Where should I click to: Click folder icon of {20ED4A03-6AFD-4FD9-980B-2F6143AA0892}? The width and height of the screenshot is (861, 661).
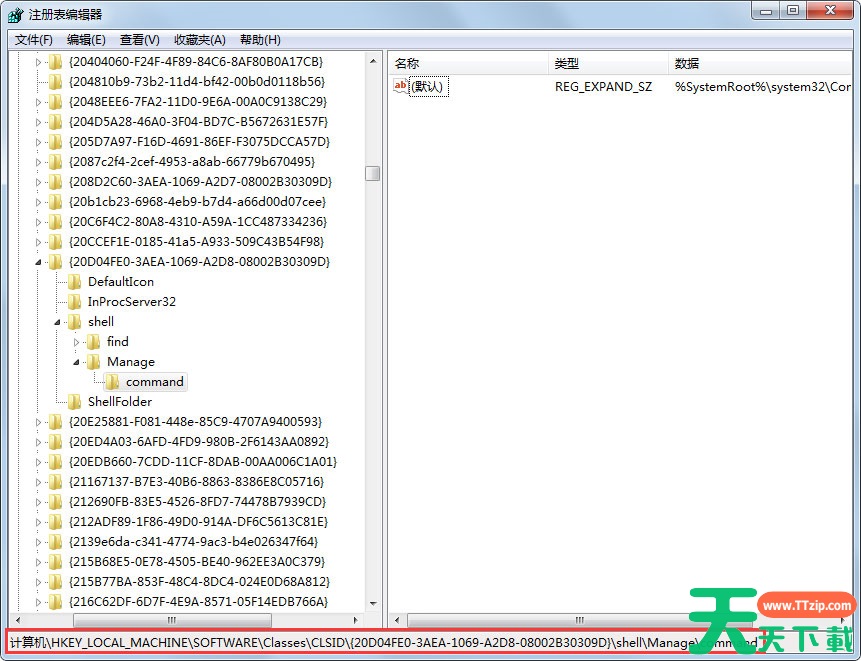point(55,441)
